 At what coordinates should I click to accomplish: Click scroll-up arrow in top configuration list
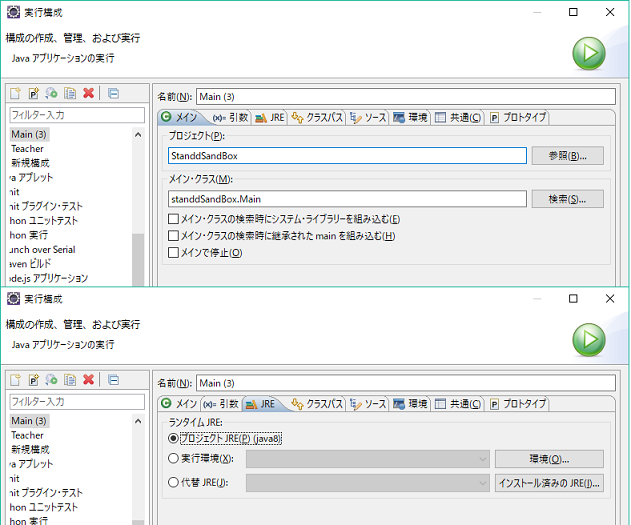pos(138,135)
